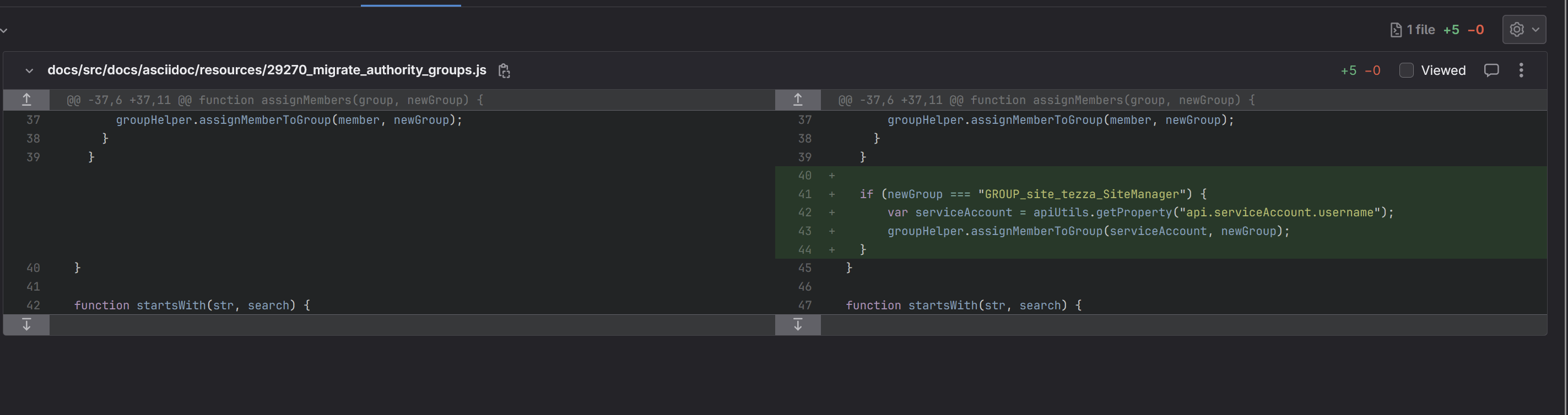Expand lines above in the right diff pane

point(798,100)
